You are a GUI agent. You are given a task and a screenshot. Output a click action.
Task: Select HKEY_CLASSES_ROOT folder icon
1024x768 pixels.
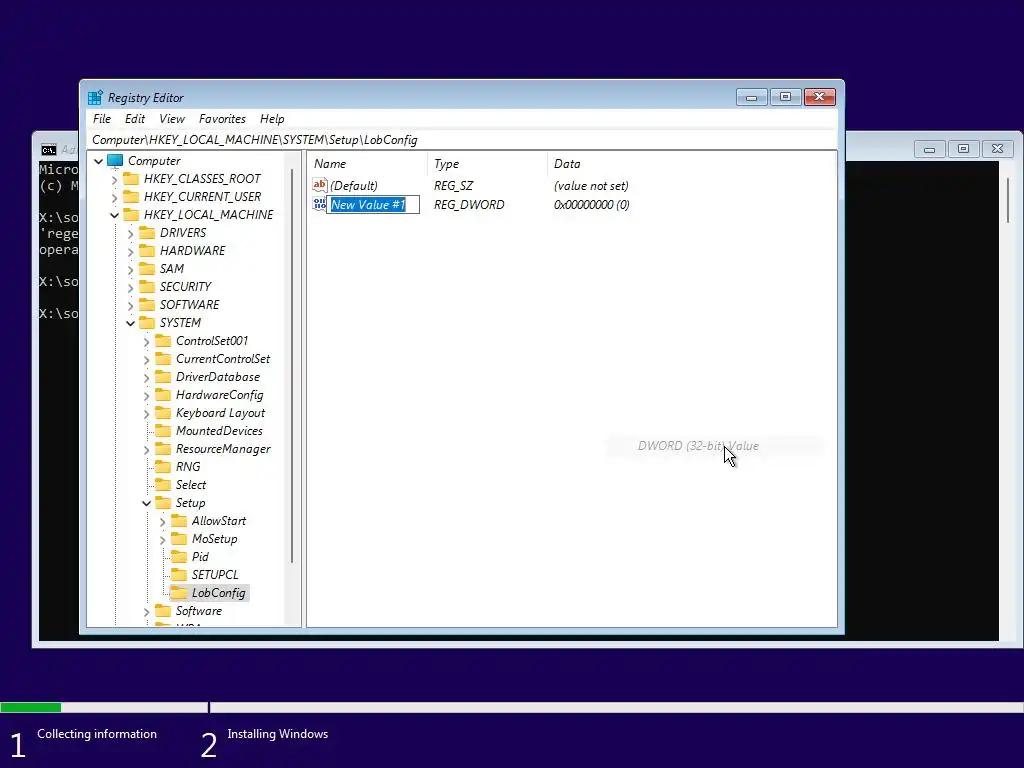[x=131, y=178]
